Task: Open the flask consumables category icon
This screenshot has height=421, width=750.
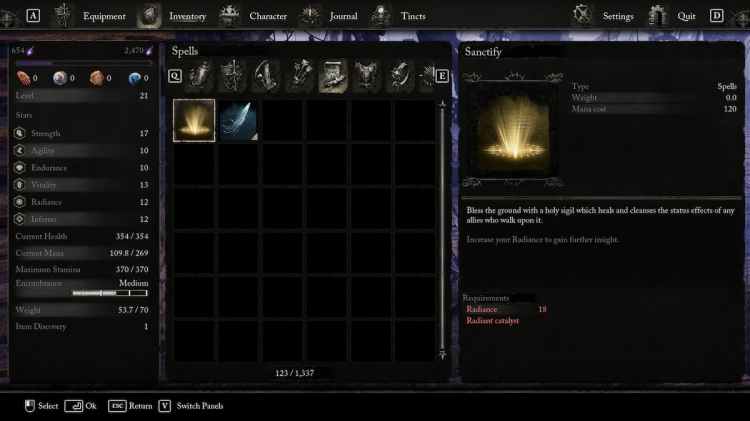Action: (199, 75)
